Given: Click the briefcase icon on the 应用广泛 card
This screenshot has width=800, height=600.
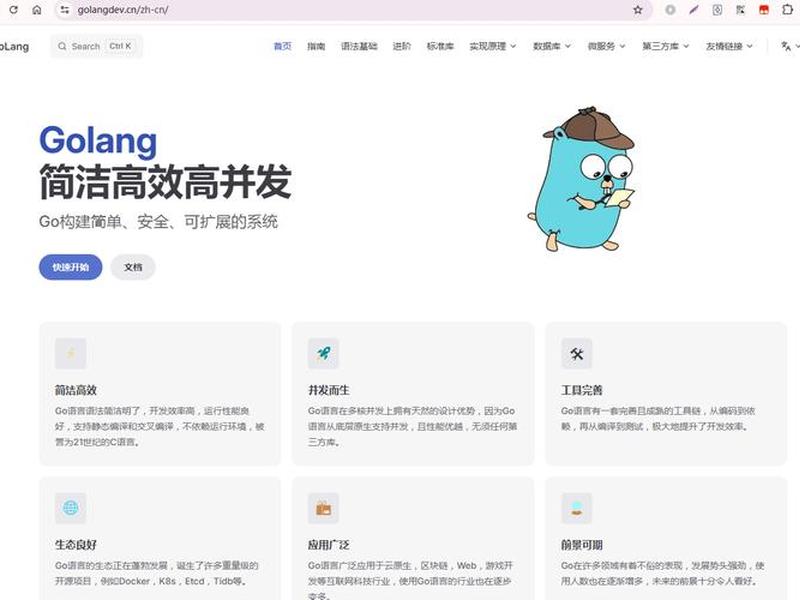Looking at the screenshot, I should pyautogui.click(x=323, y=508).
